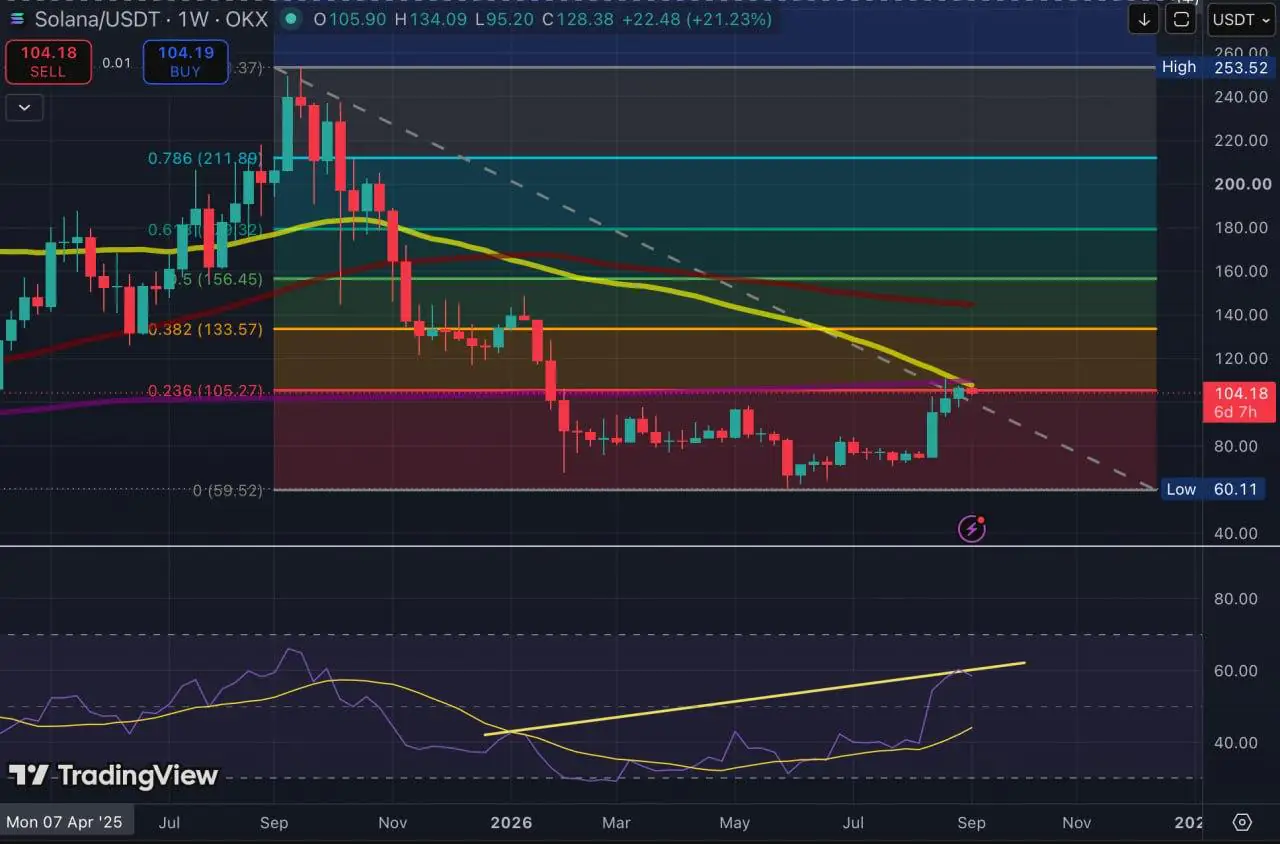Image resolution: width=1280 pixels, height=844 pixels.
Task: Select the dashed grey Fibonacci trendline
Action: tap(715, 279)
